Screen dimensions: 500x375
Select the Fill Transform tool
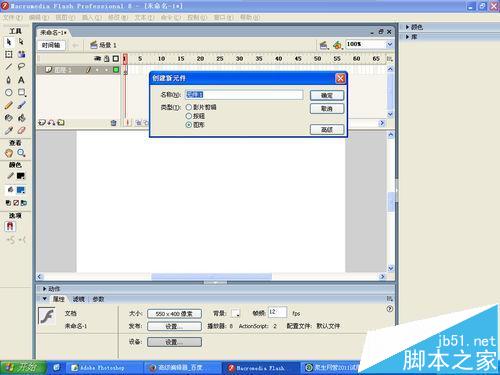(21, 54)
